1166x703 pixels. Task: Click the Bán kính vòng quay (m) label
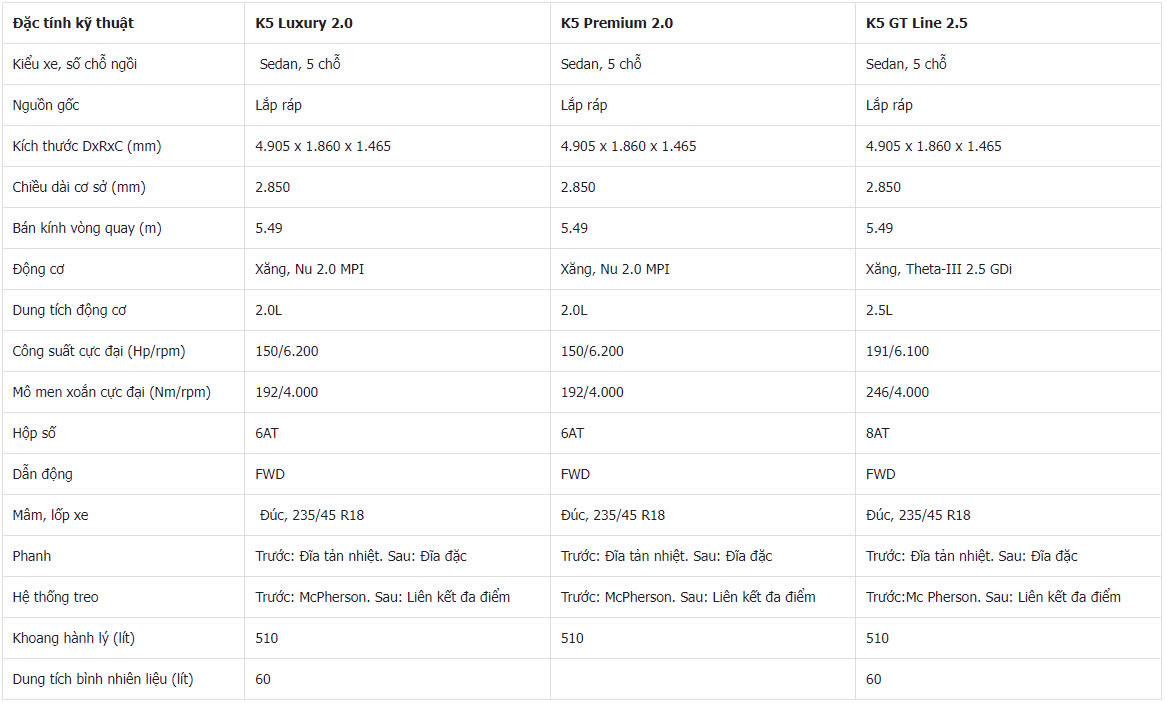click(x=87, y=228)
